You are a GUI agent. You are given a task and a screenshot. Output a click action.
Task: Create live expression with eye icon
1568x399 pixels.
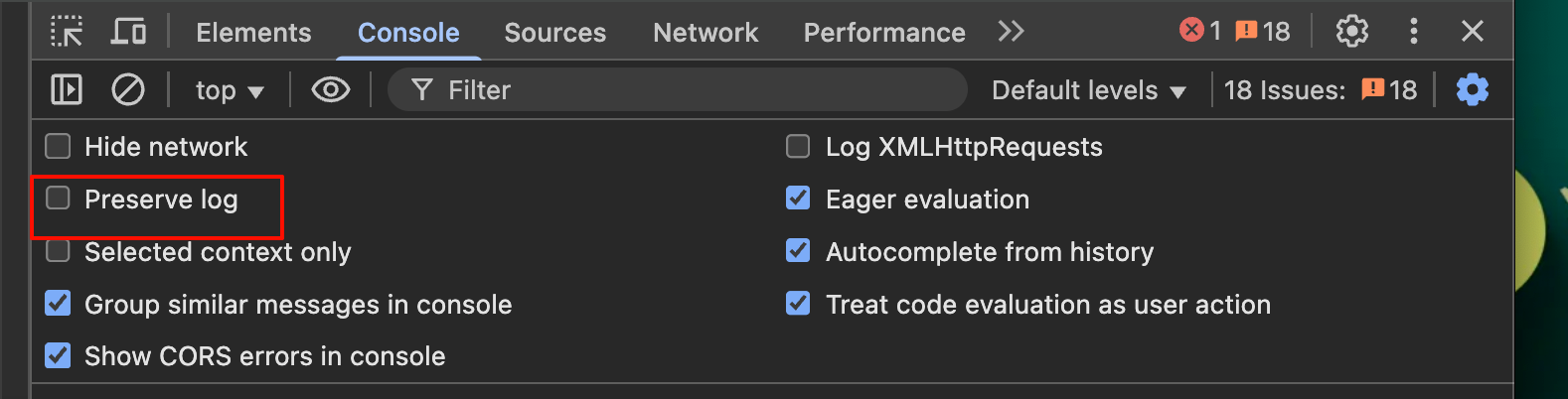331,90
